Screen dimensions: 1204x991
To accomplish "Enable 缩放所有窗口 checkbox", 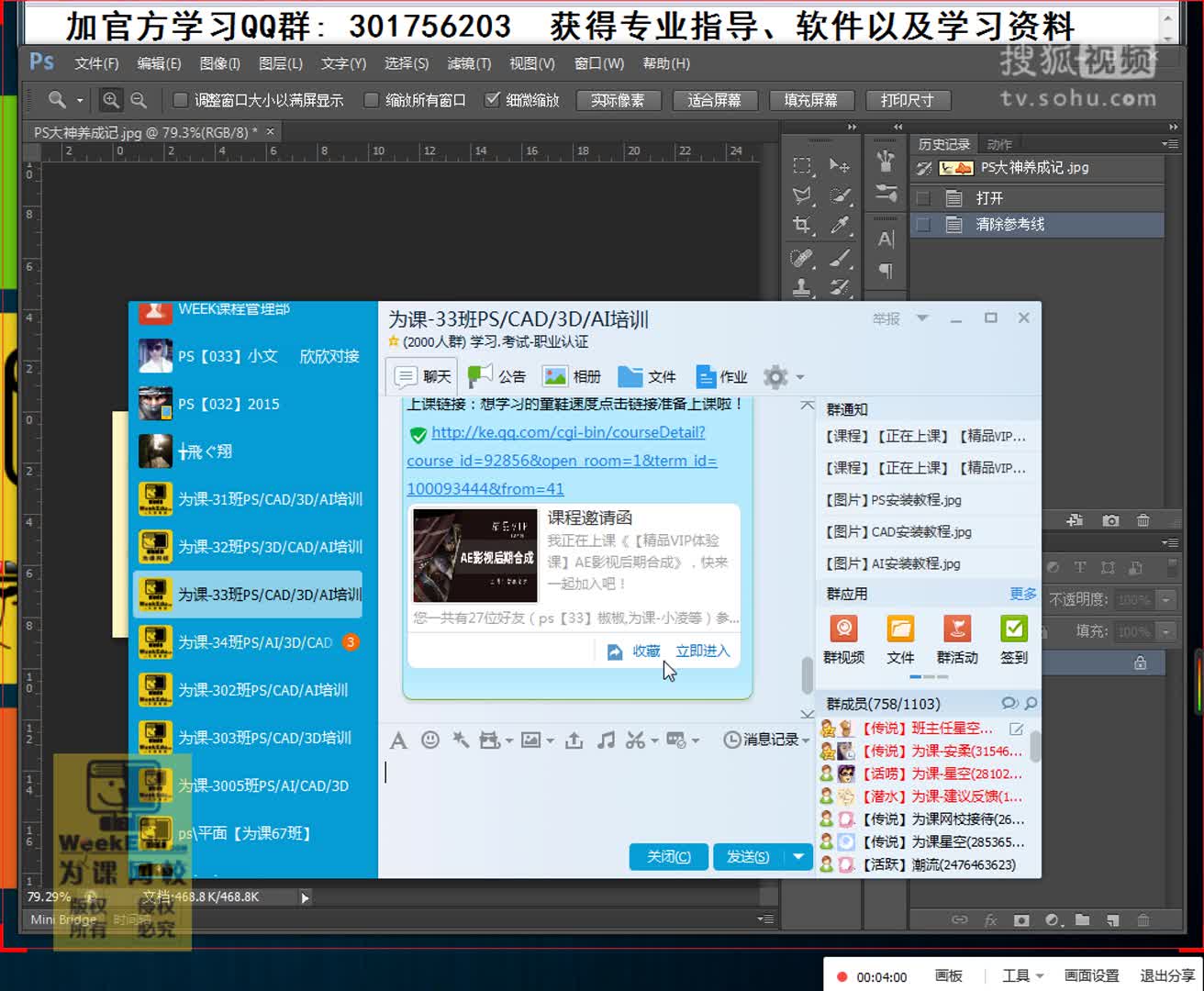I will click(x=371, y=100).
